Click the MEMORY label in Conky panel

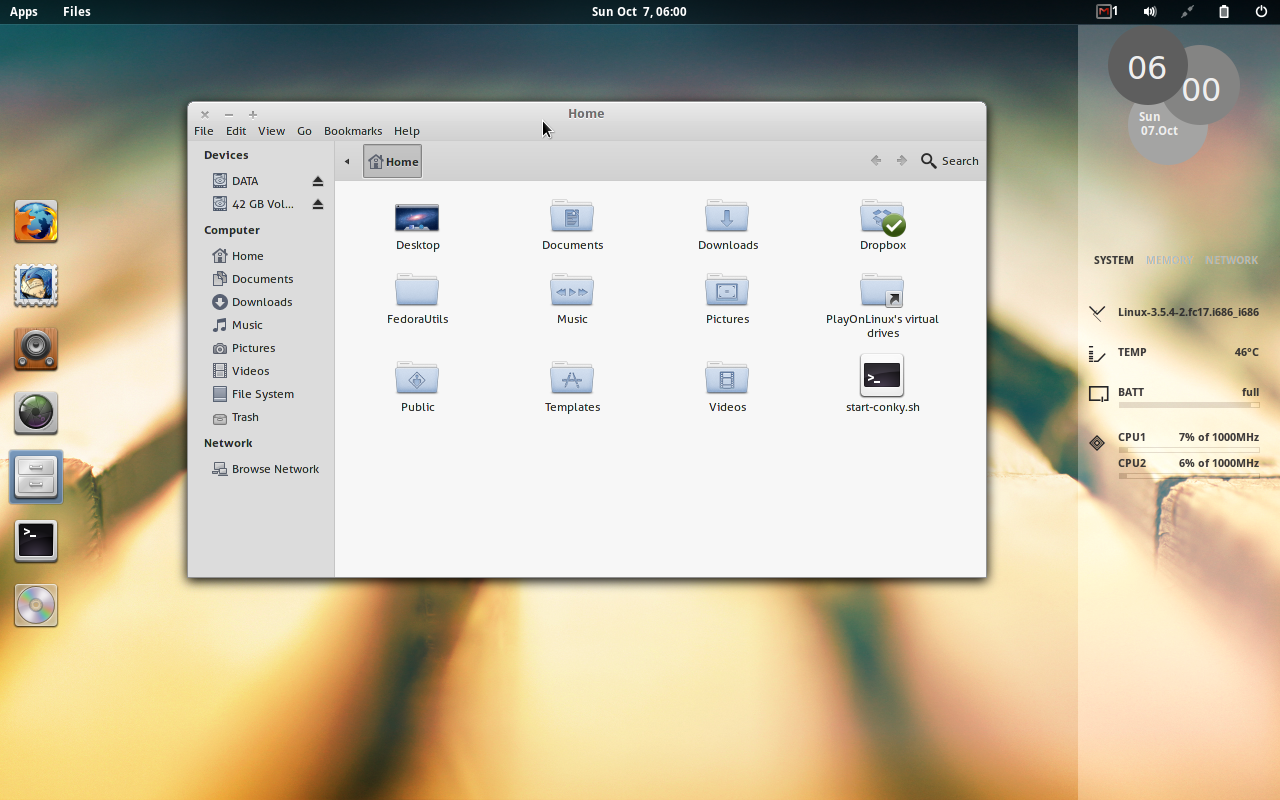[x=1170, y=260]
